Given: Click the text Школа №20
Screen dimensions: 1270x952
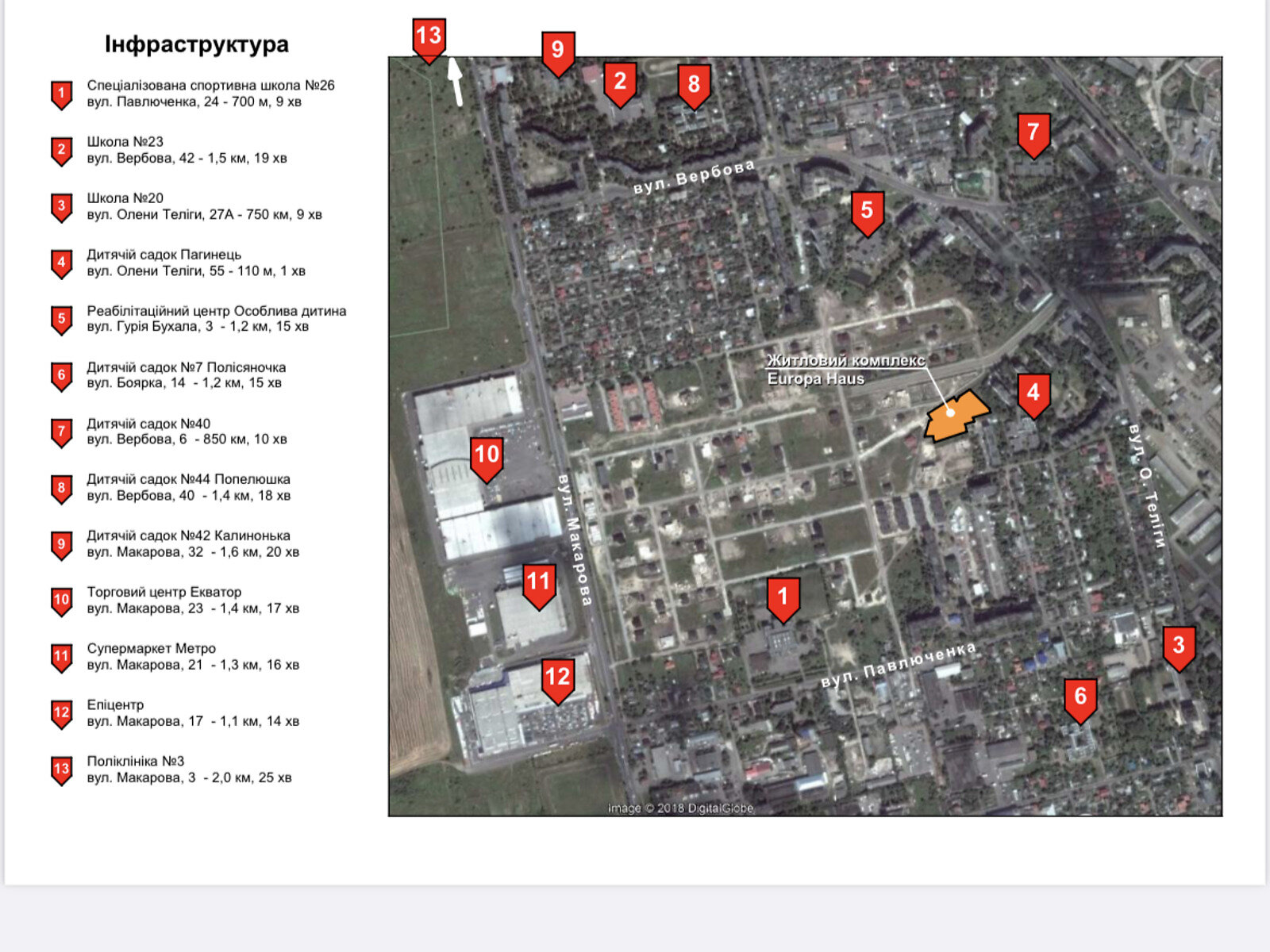Looking at the screenshot, I should tap(125, 198).
